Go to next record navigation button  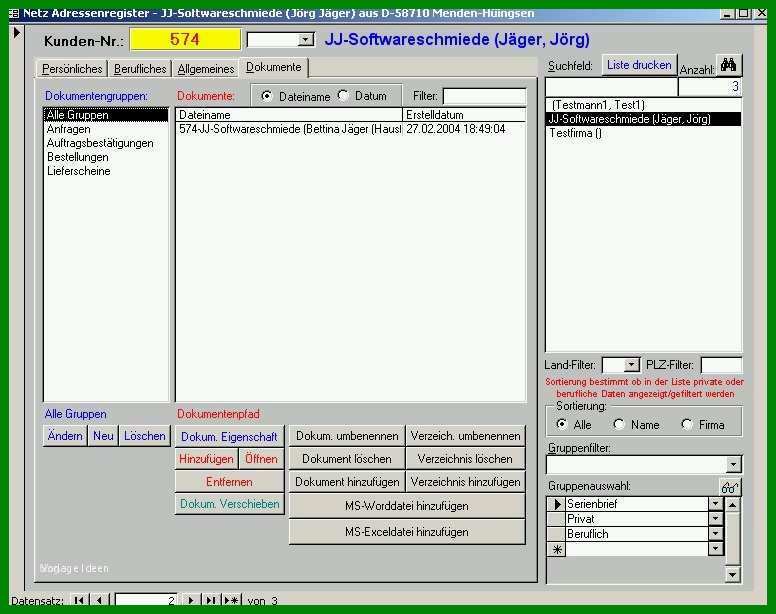[191, 600]
